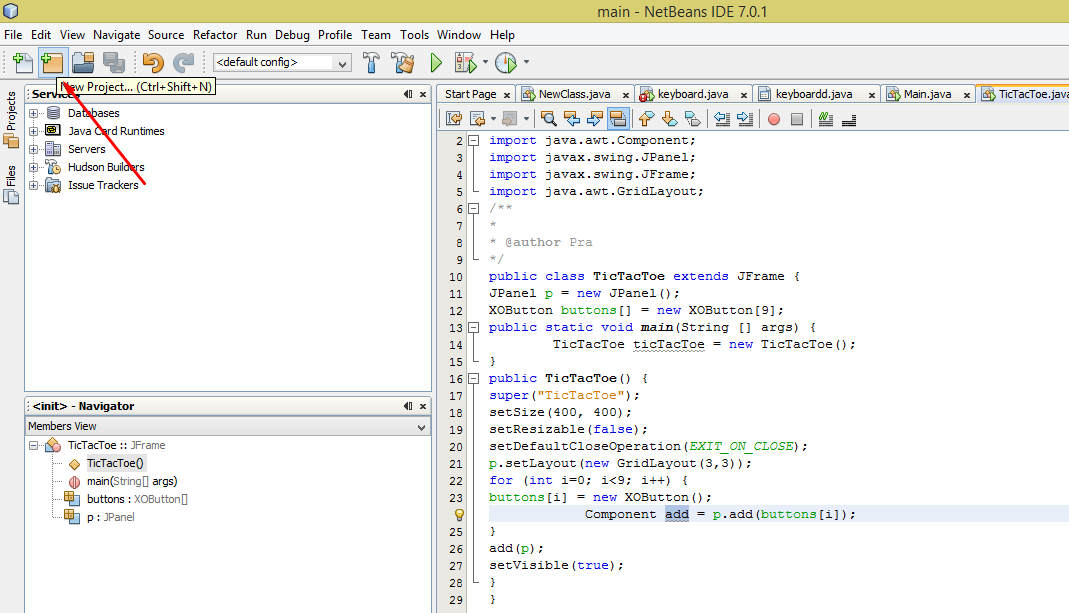Viewport: 1069px width, 613px height.
Task: Click the Debug Project icon
Action: (466, 62)
